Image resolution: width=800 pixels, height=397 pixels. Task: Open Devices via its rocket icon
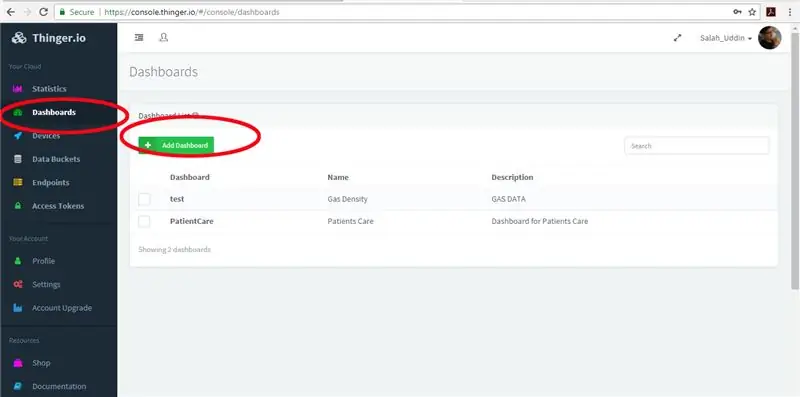click(18, 136)
